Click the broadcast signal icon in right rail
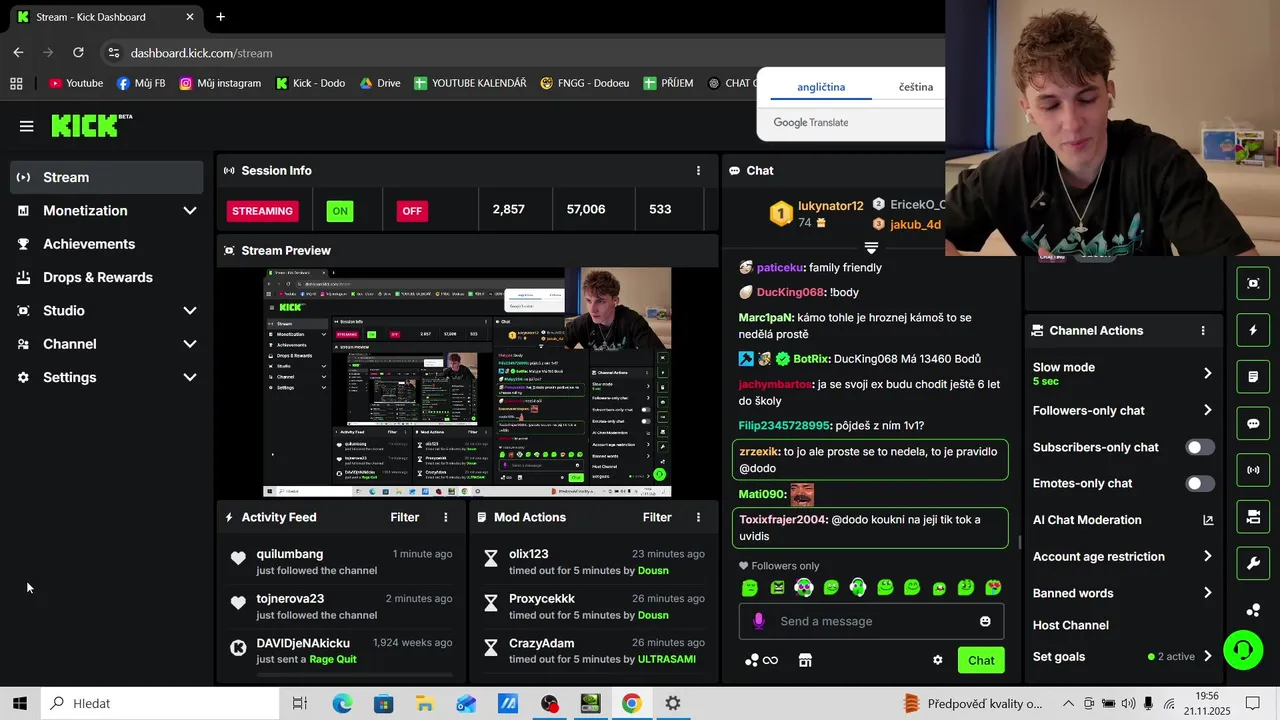The height and width of the screenshot is (720, 1280). [1253, 470]
